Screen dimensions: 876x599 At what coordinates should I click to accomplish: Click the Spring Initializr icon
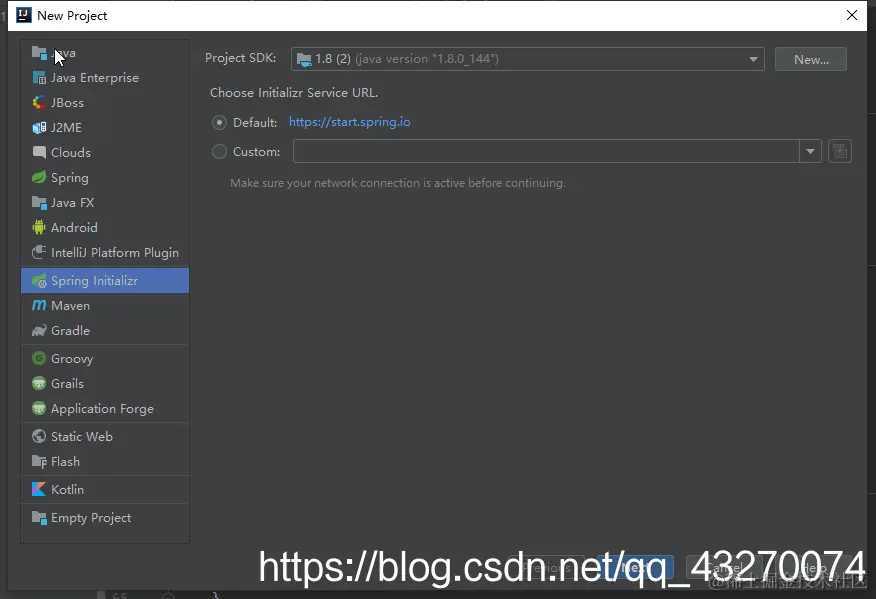tap(39, 281)
